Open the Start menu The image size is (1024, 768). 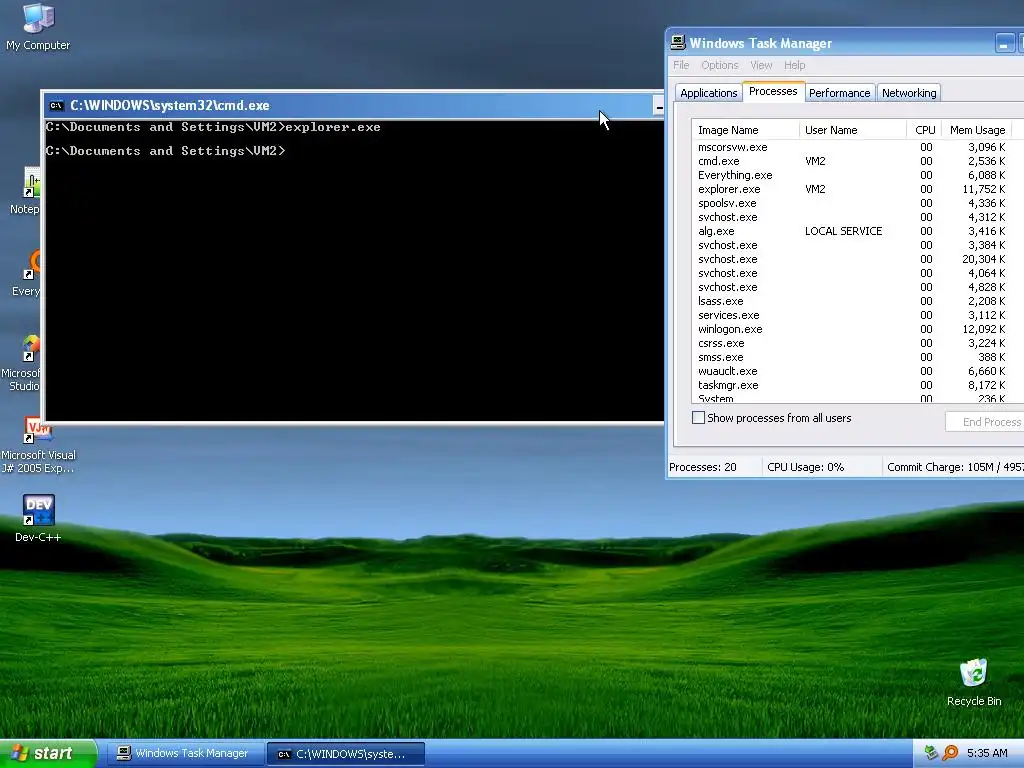coord(48,754)
